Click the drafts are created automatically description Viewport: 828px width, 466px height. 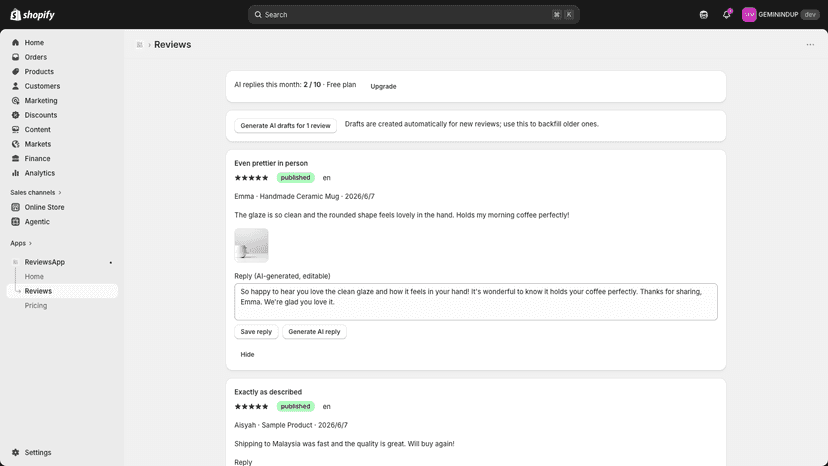pos(472,124)
